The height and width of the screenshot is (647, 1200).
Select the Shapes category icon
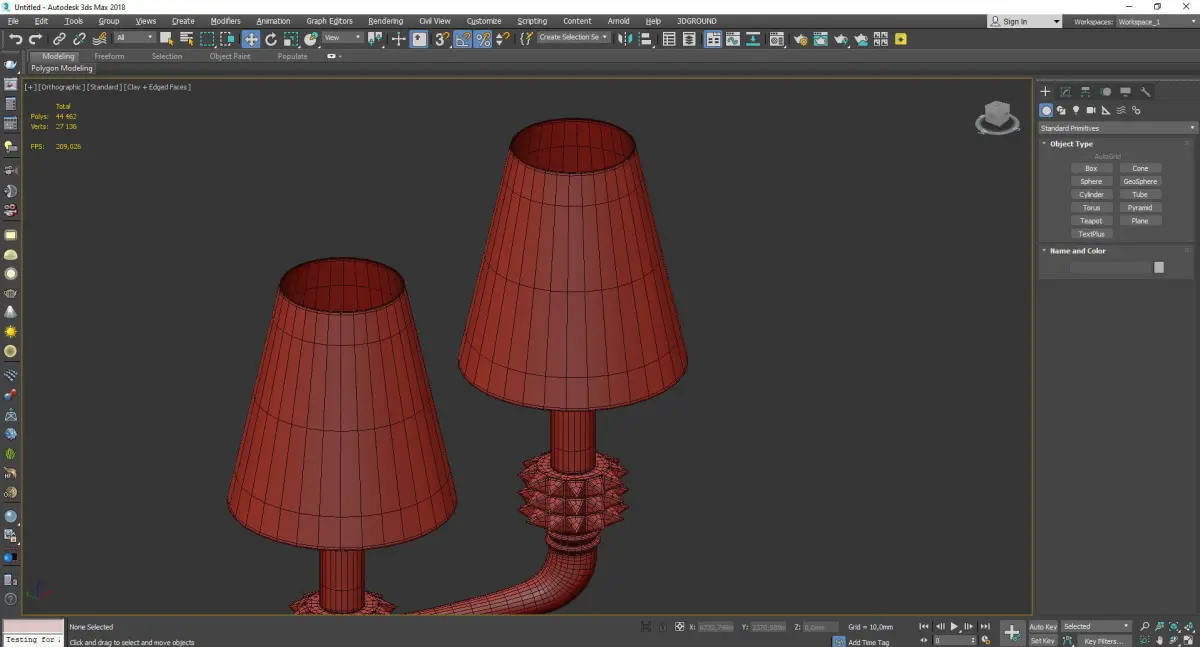[x=1061, y=110]
